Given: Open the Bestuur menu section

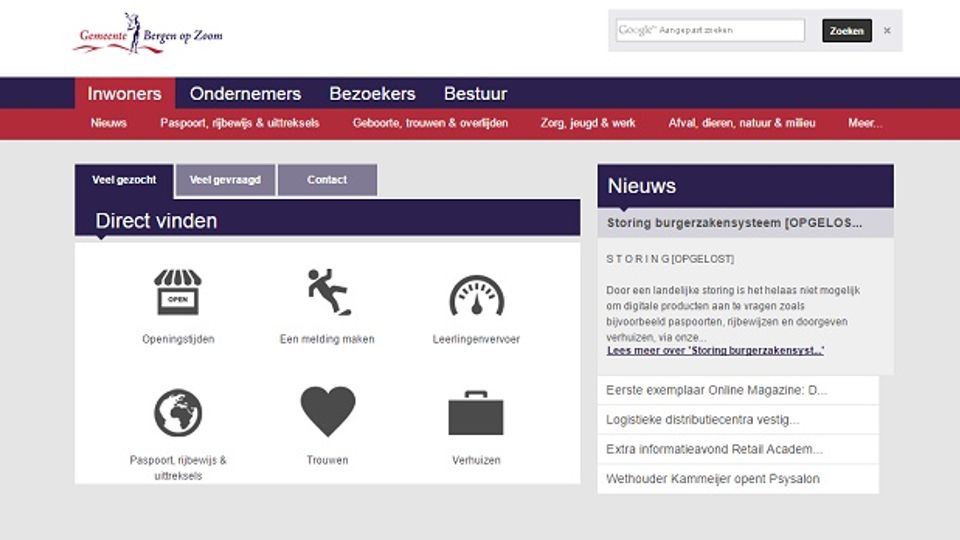Looking at the screenshot, I should point(475,94).
